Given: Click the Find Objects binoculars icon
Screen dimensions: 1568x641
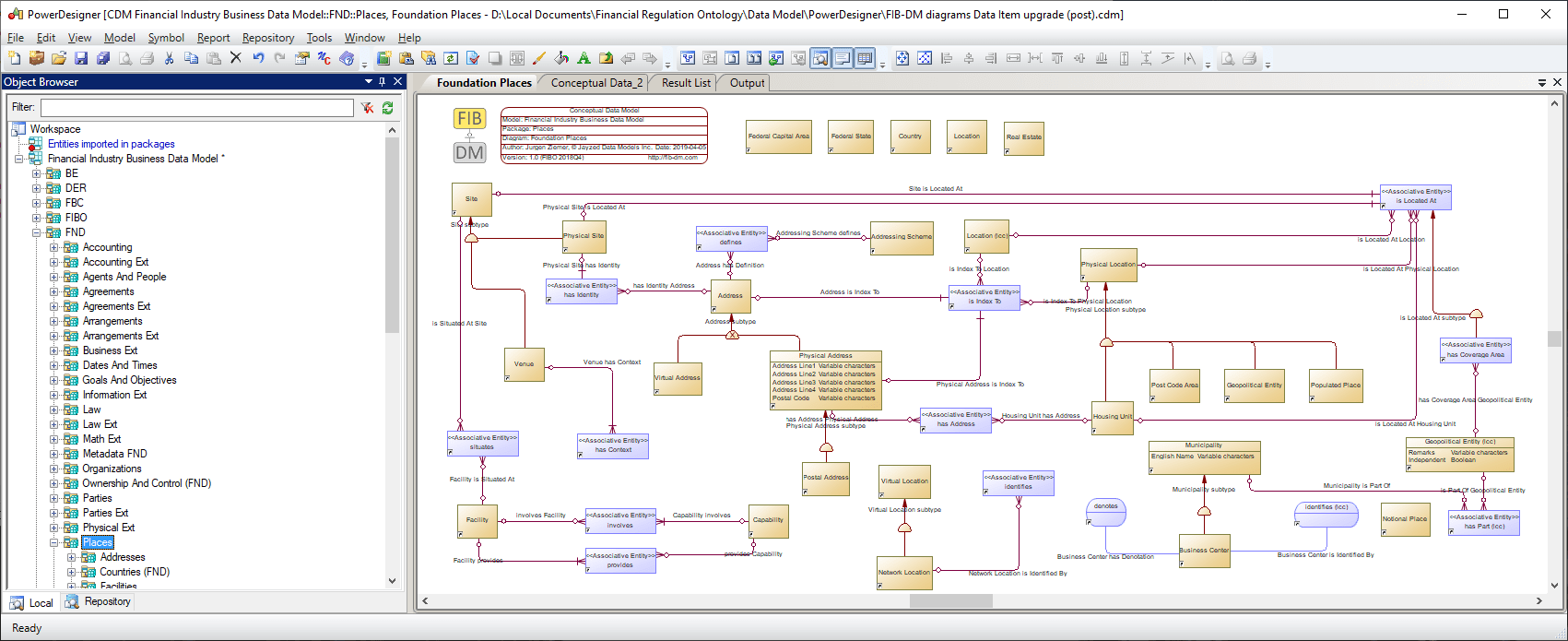Looking at the screenshot, I should pos(429,58).
